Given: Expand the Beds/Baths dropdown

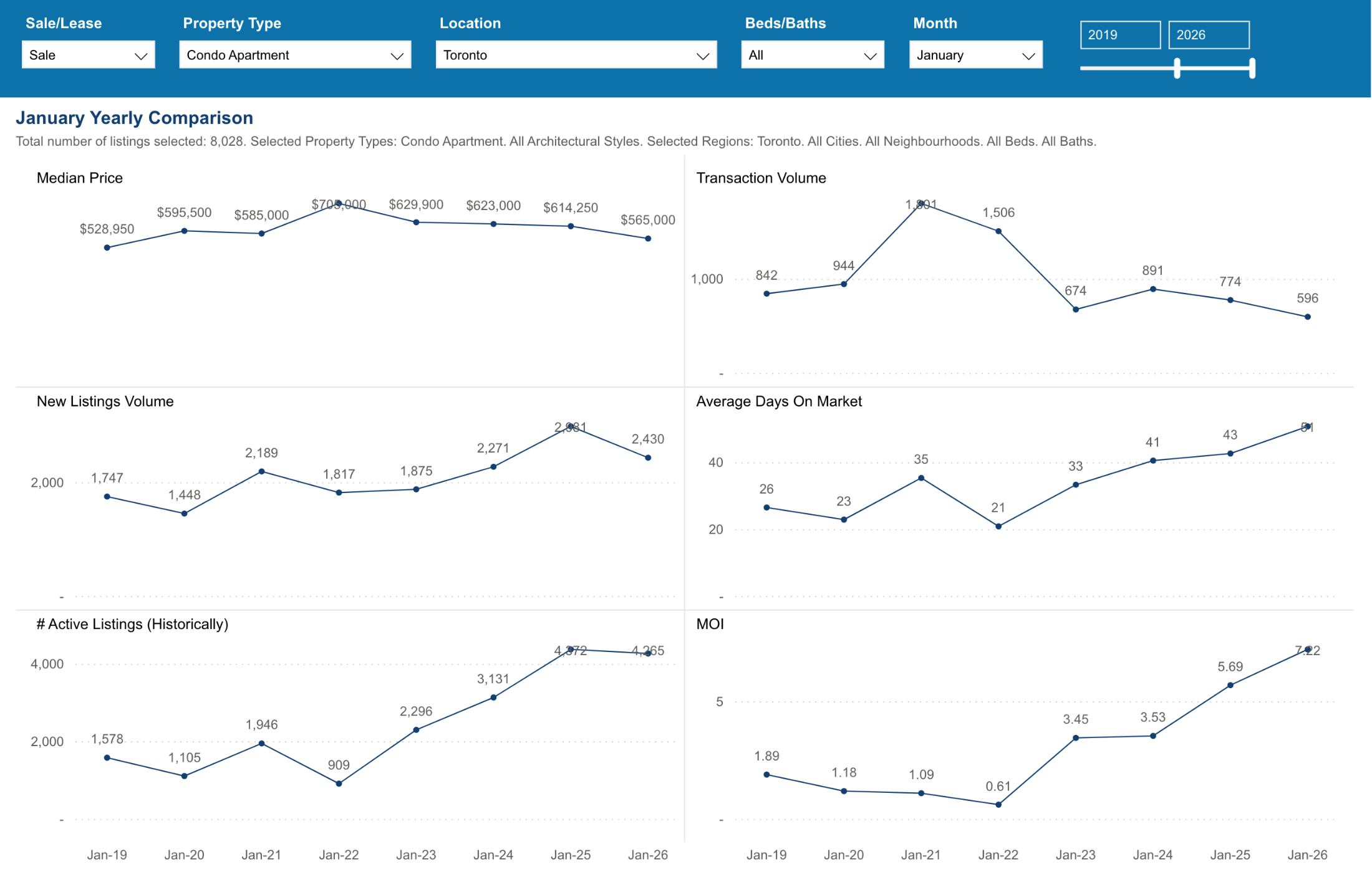Looking at the screenshot, I should point(812,55).
